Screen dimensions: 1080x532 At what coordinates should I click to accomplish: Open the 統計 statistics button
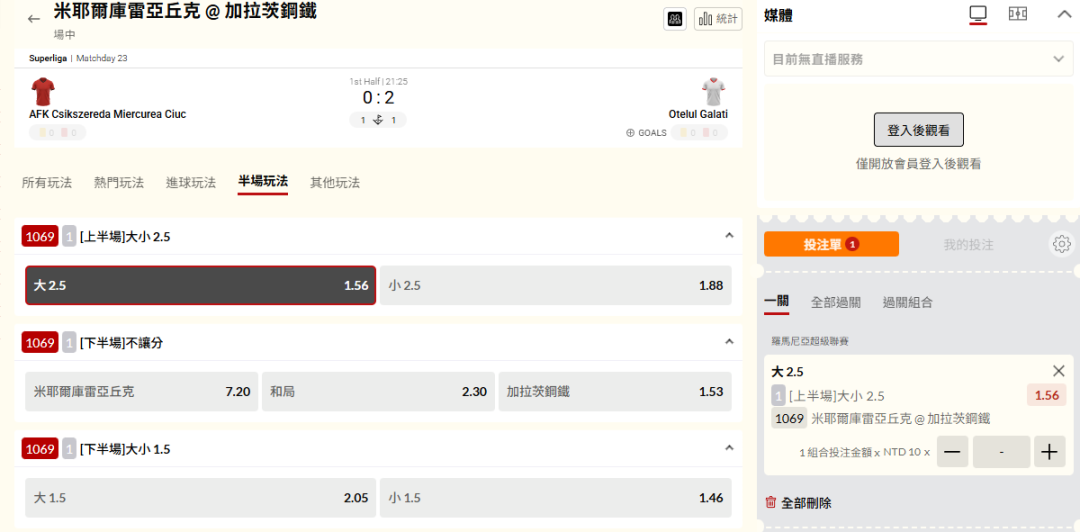718,19
